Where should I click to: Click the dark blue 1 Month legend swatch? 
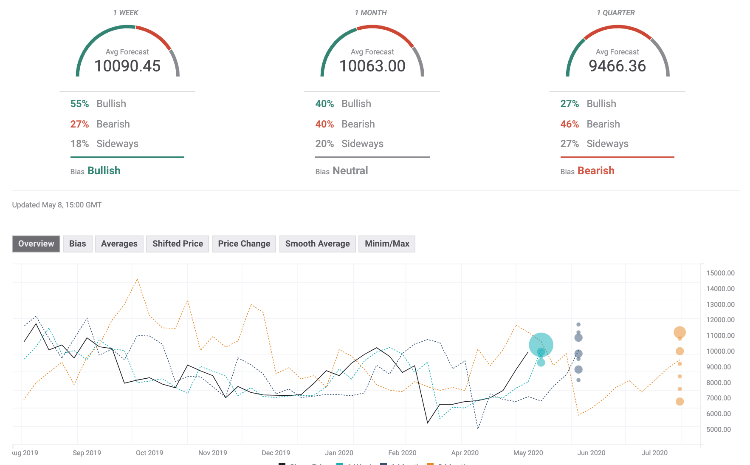coord(385,463)
